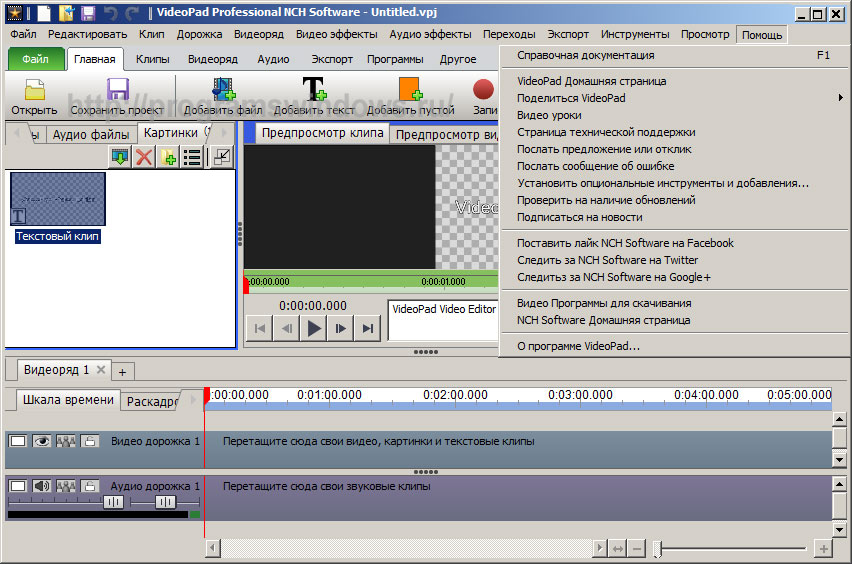This screenshot has width=852, height=564.
Task: Step back one frame in preview
Action: (x=287, y=328)
